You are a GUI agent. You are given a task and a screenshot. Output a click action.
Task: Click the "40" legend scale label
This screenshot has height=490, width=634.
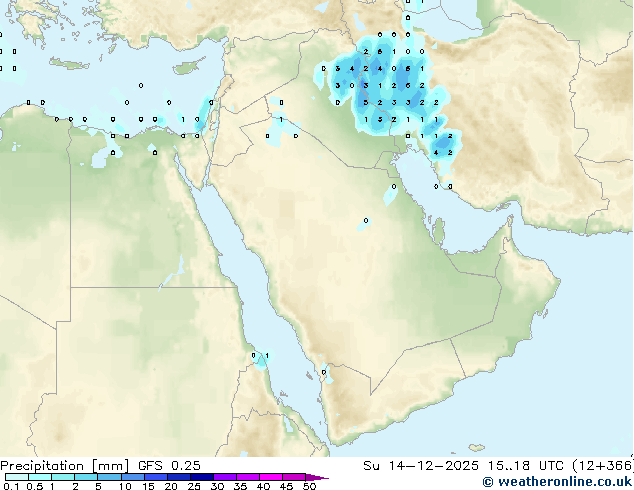(263, 486)
